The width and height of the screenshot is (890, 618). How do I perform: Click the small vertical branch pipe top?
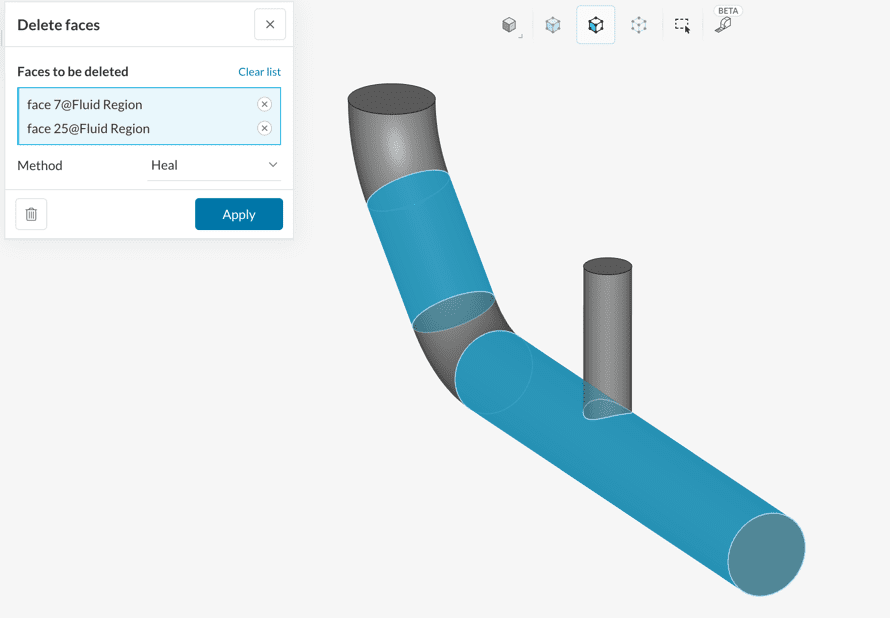click(x=607, y=266)
